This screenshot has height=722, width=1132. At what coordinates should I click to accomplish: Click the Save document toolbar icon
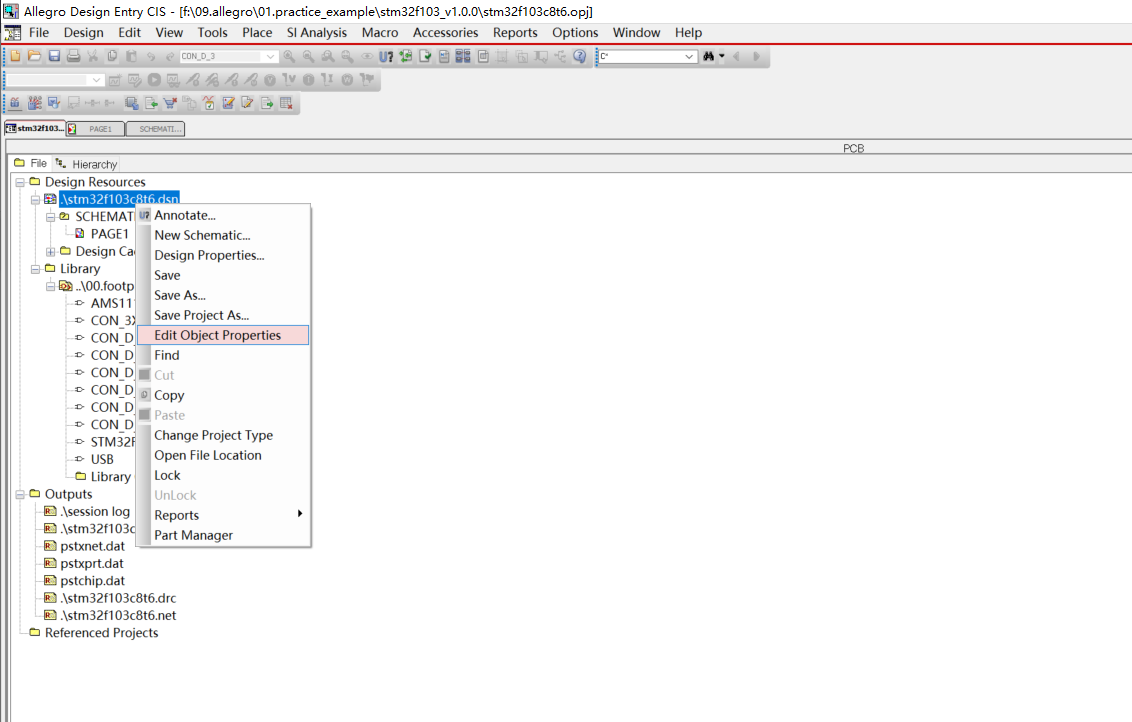(x=54, y=57)
